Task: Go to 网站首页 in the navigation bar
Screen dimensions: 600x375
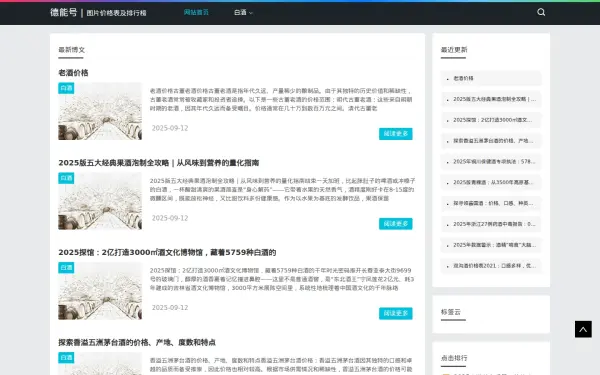Action: (196, 12)
